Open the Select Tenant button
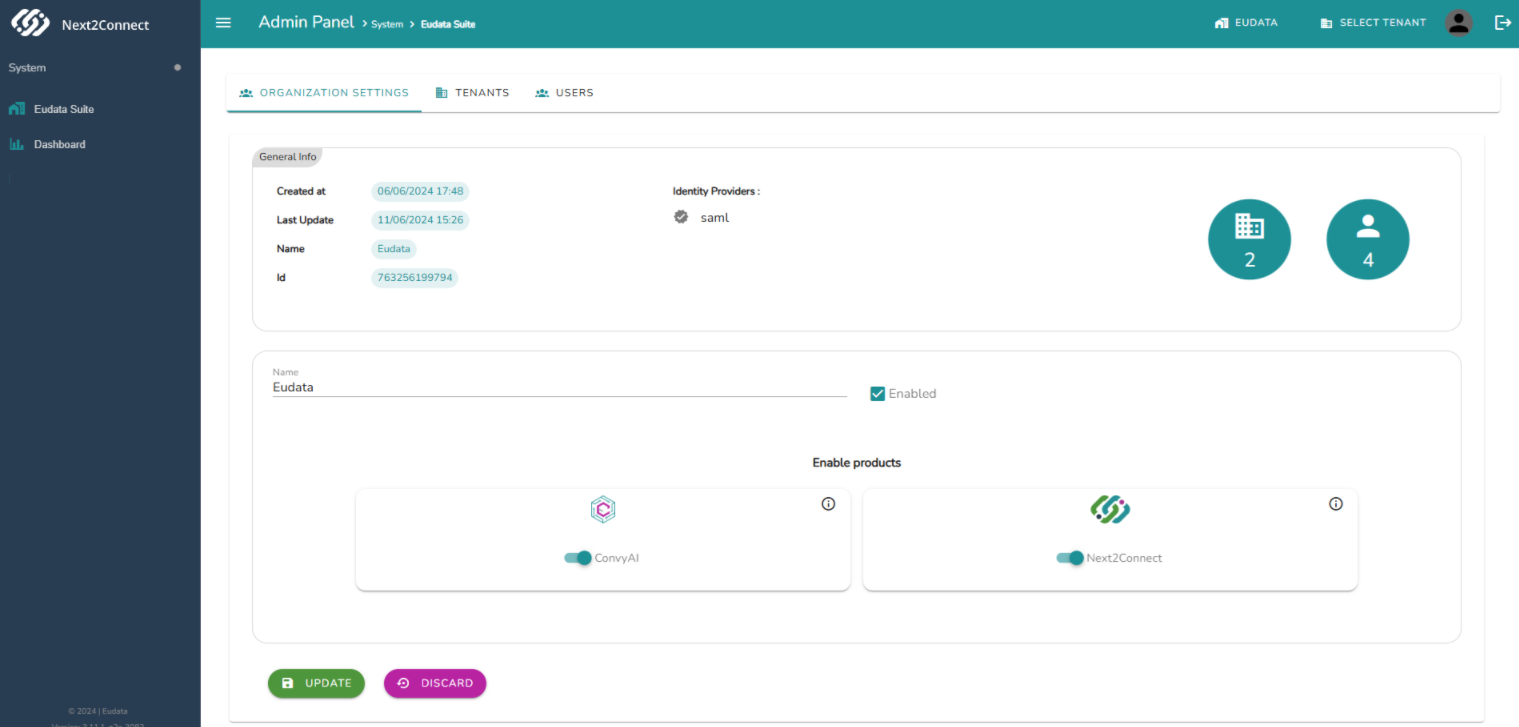Viewport: 1519px width, 727px height. [1373, 23]
